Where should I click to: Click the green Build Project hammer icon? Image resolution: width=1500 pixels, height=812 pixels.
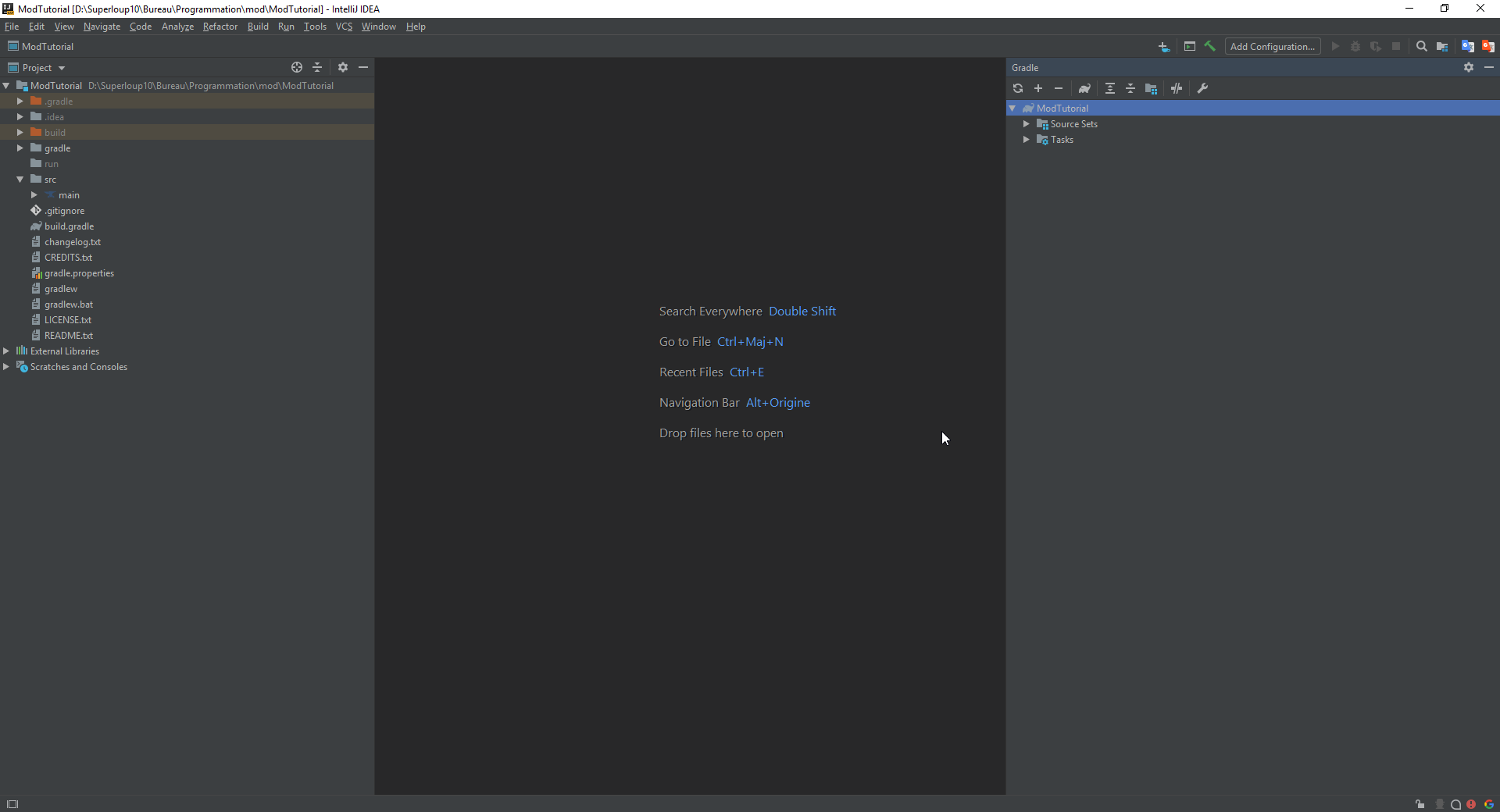pos(1209,47)
